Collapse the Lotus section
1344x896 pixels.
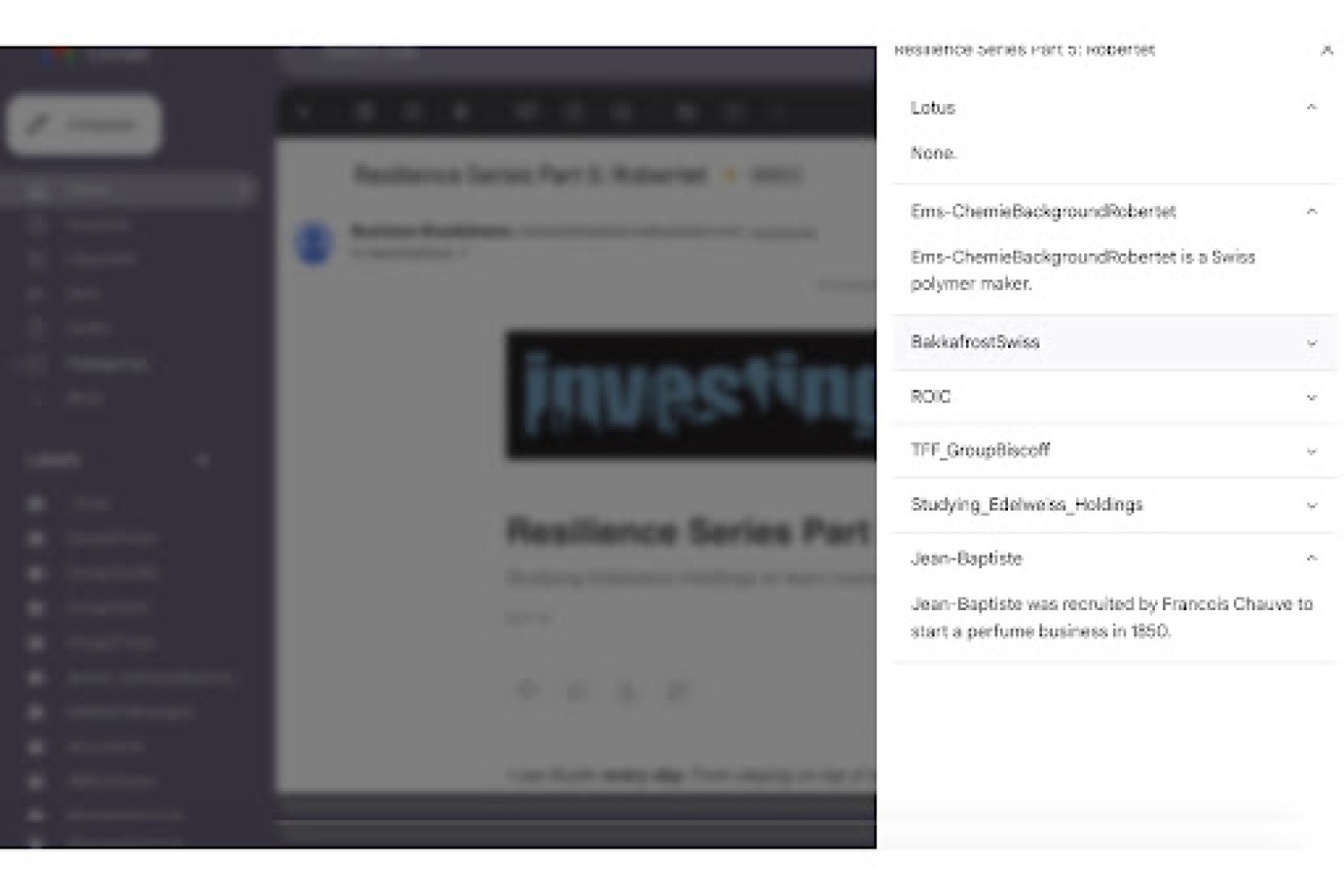coord(1311,108)
